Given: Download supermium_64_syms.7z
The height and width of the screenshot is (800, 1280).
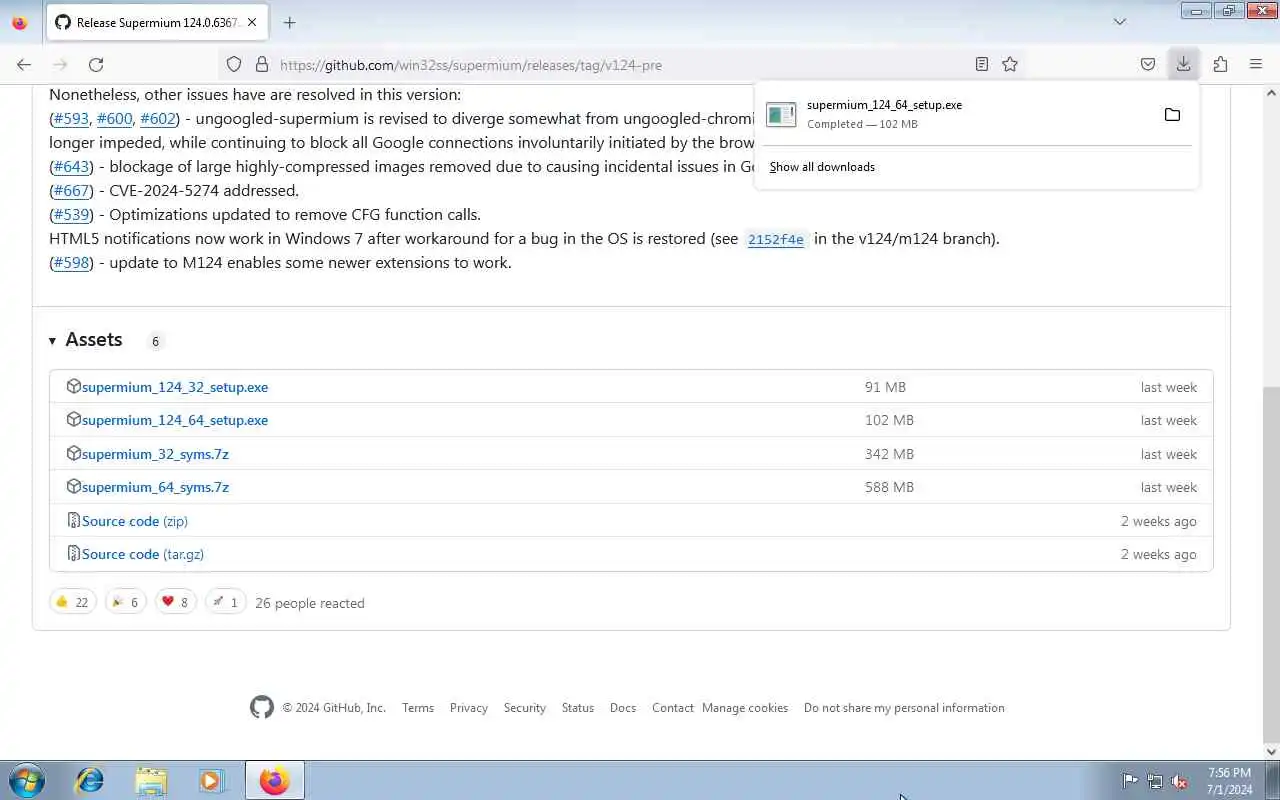Looking at the screenshot, I should (155, 487).
